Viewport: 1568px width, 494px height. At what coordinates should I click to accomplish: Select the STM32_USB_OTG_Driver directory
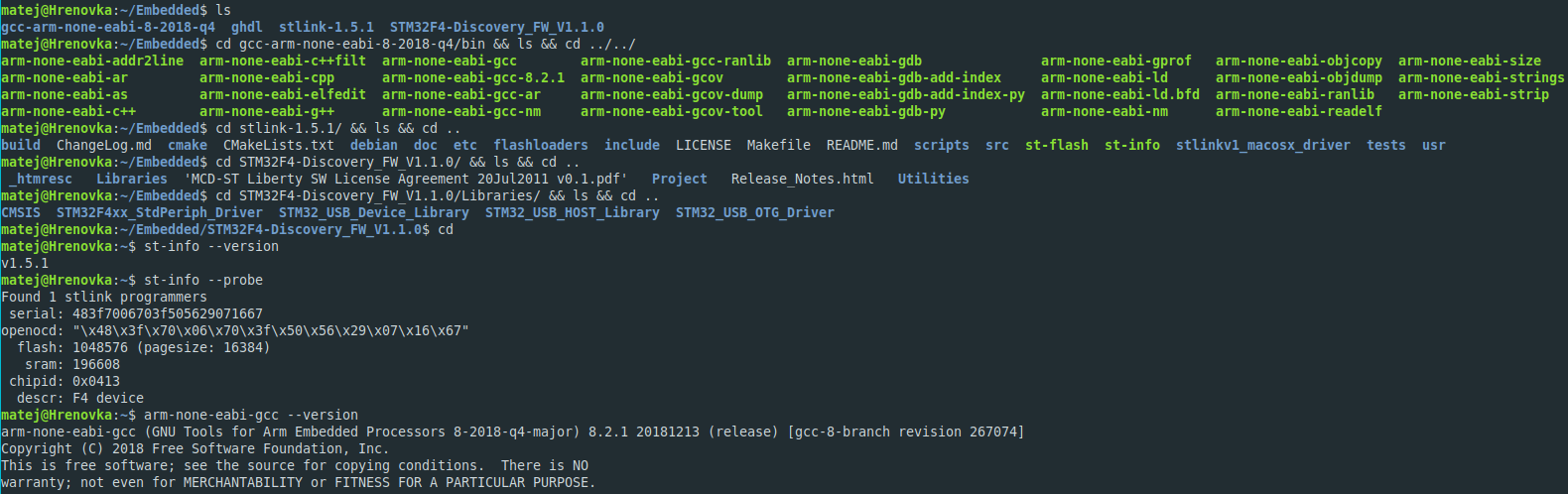(x=754, y=212)
